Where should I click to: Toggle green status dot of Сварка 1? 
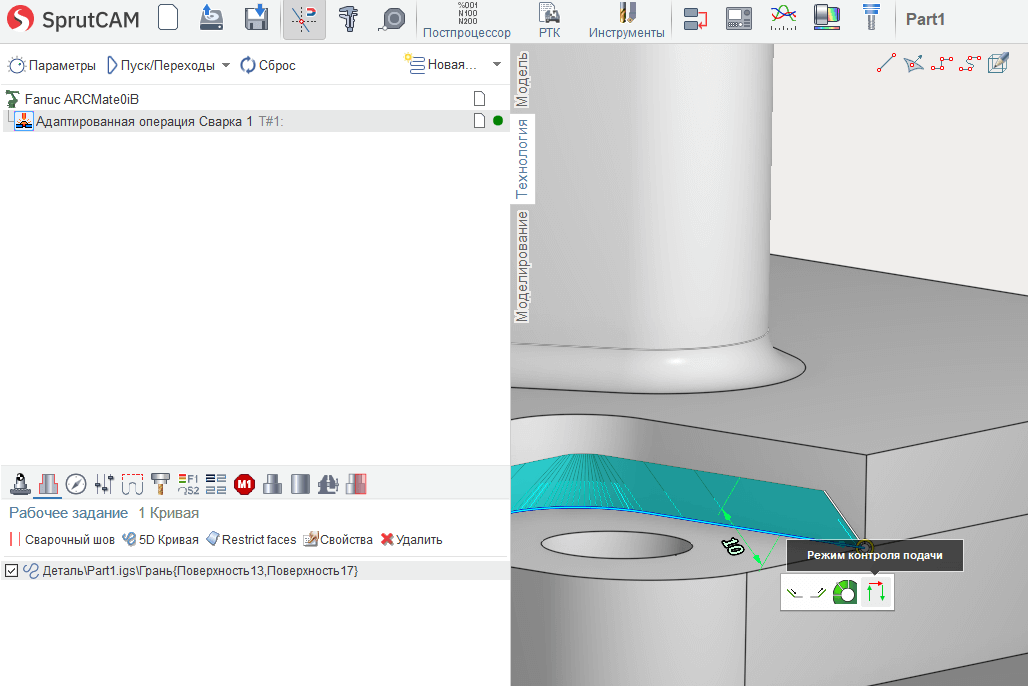click(498, 121)
